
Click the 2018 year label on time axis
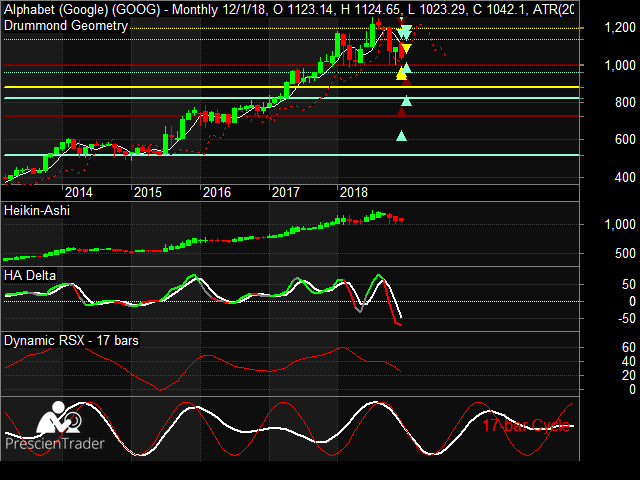click(354, 192)
